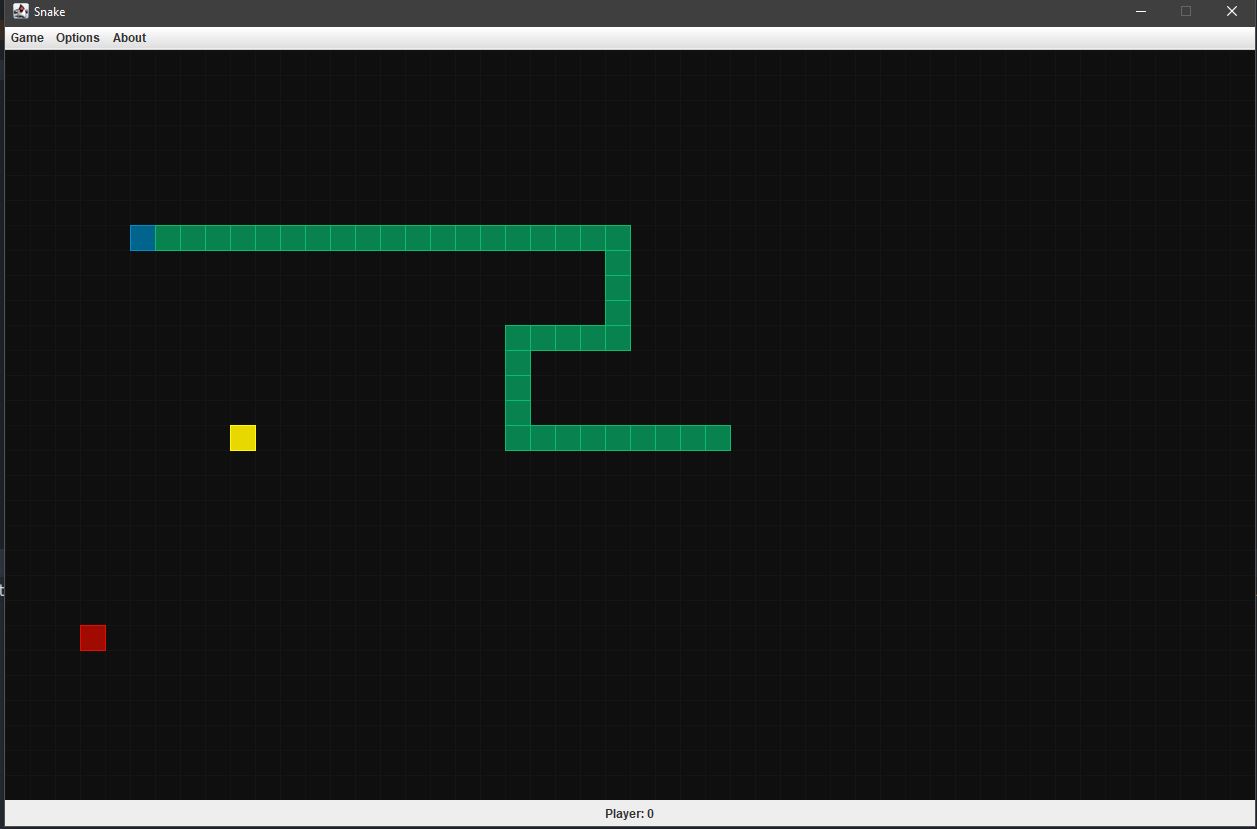
Task: Click the Snake application icon in the title bar
Action: click(x=21, y=11)
